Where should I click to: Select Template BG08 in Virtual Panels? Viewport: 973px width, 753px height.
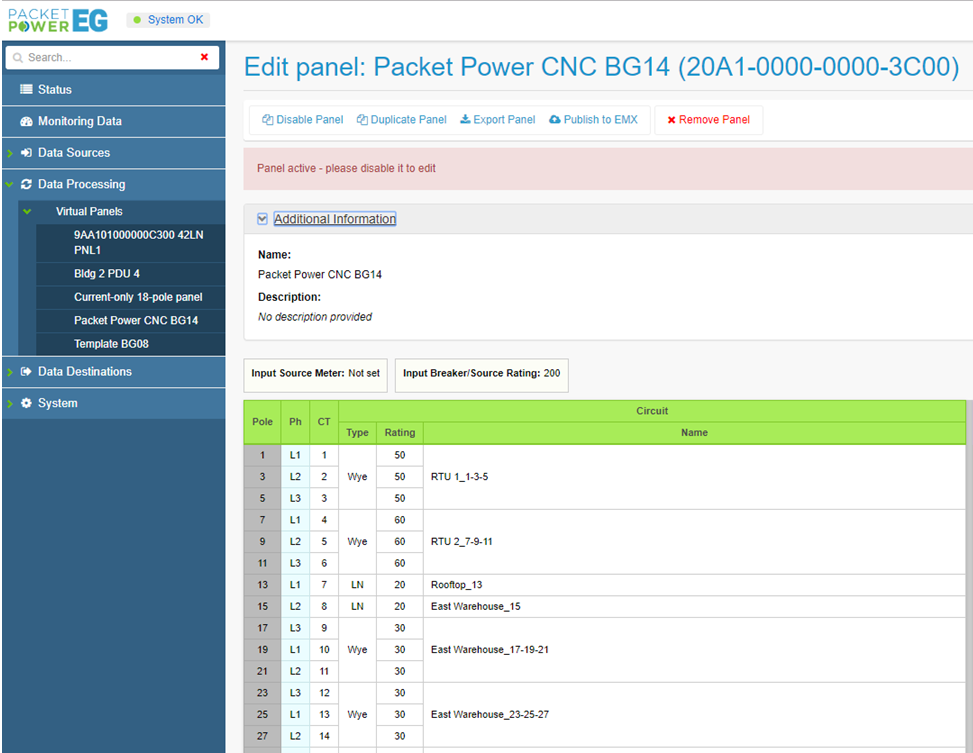(111, 344)
